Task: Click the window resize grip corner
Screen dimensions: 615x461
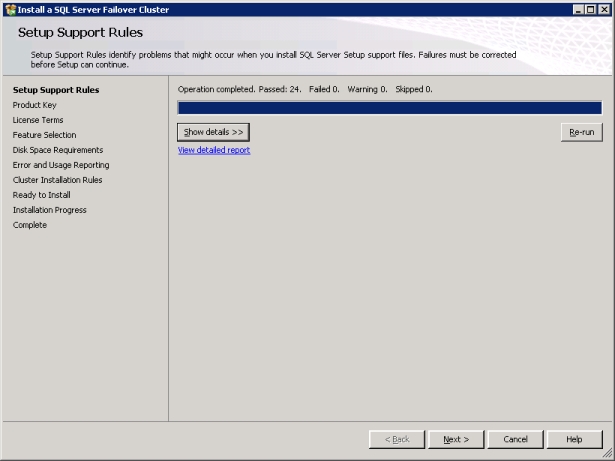Action: pyautogui.click(x=607, y=453)
